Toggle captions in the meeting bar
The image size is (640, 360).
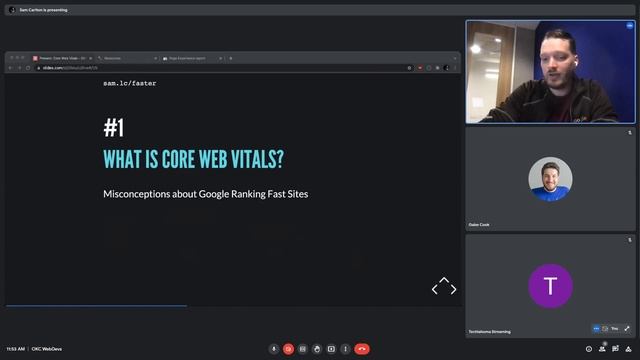tap(302, 349)
